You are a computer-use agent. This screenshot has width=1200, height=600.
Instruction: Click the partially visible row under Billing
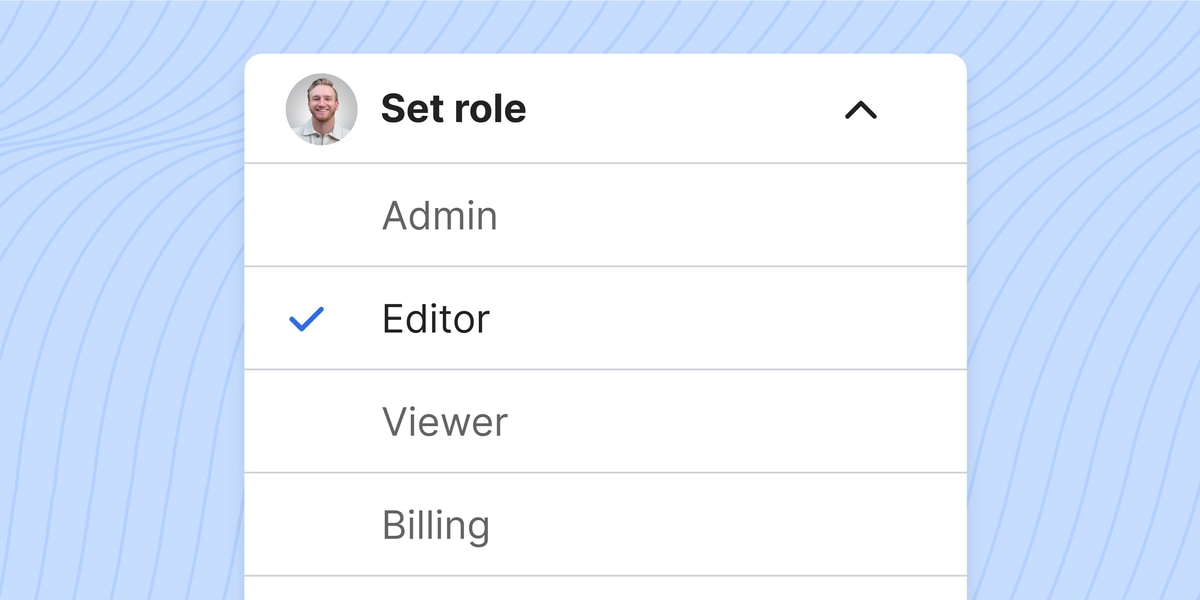[606, 588]
